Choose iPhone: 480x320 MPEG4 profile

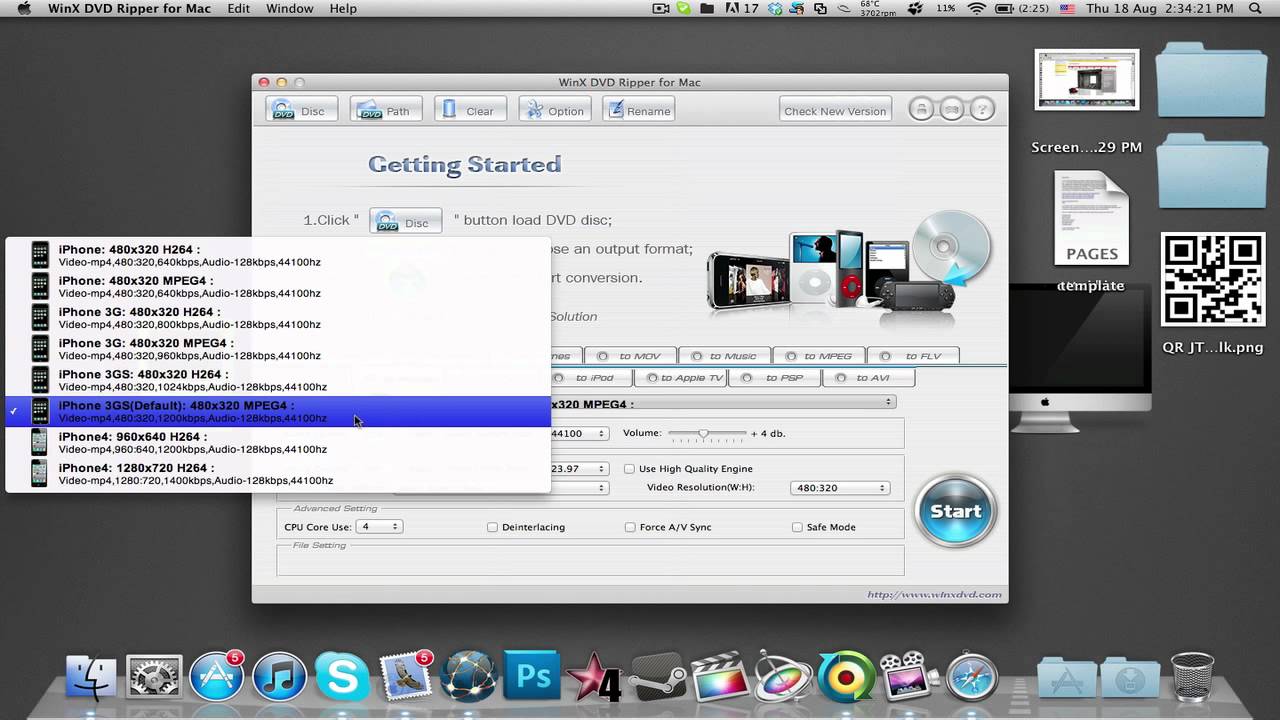coord(278,286)
